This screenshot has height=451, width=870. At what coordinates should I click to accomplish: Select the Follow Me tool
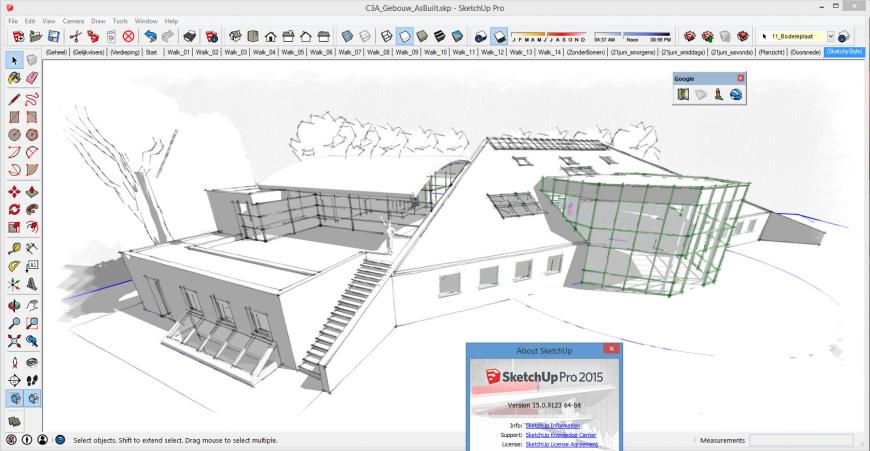(32, 210)
